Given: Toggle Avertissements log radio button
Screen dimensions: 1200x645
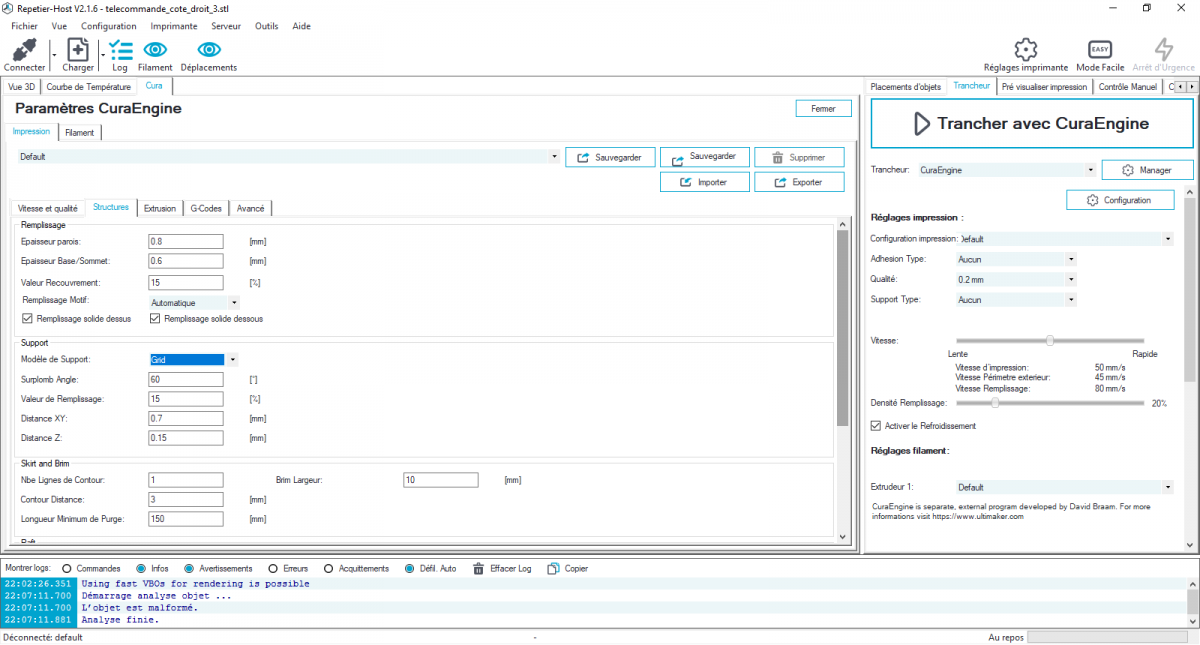Looking at the screenshot, I should 189,568.
